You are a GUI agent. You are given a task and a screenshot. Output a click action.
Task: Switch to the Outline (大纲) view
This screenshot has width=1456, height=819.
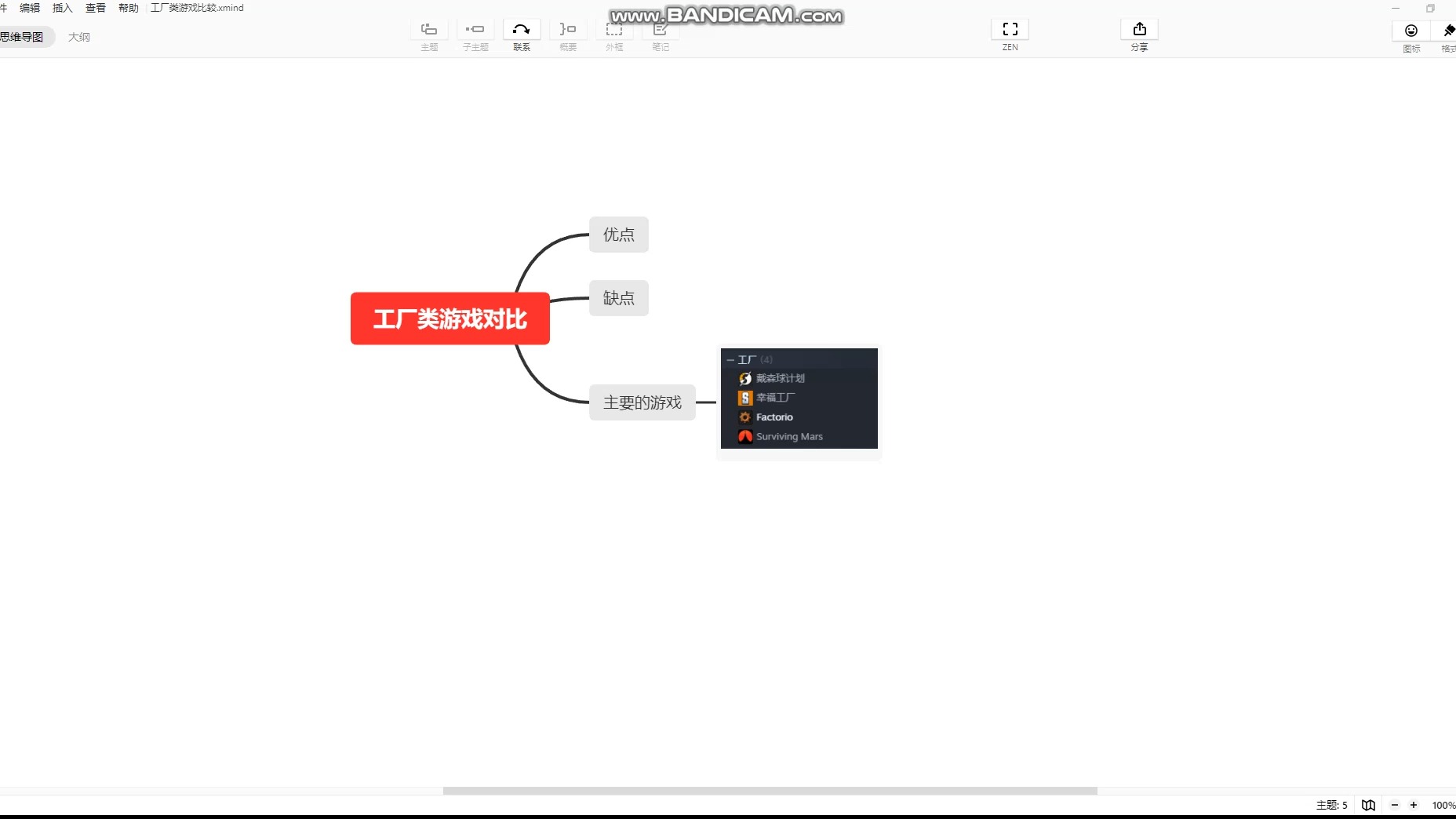point(79,37)
